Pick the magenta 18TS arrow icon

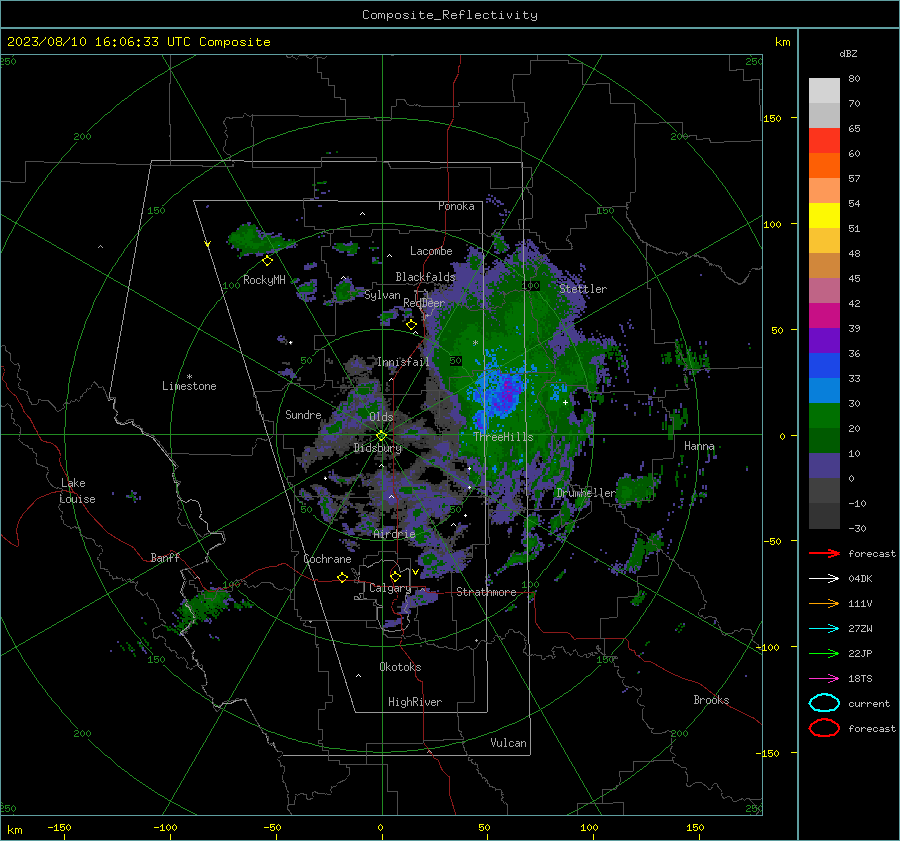point(824,679)
